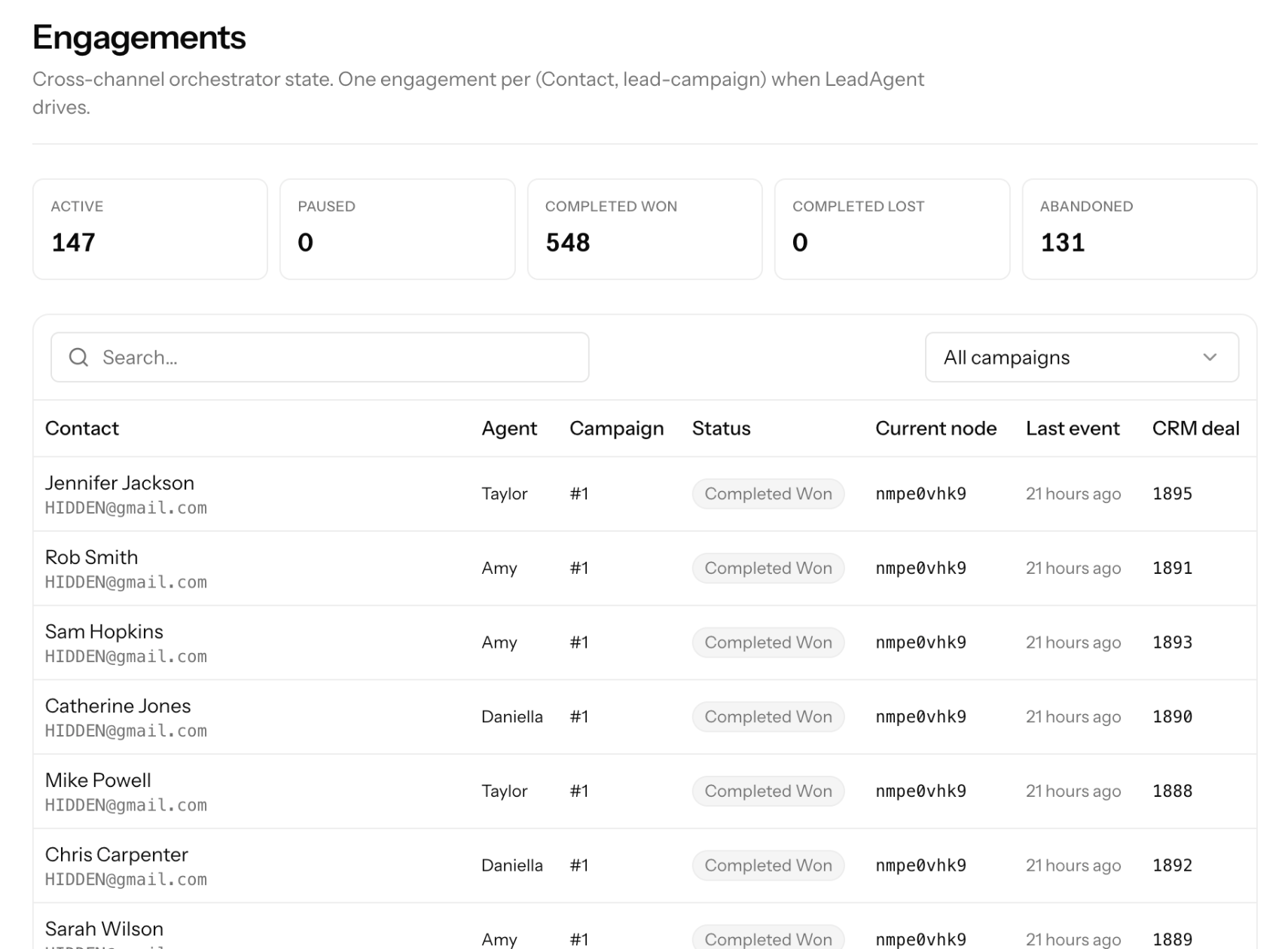This screenshot has width=1288, height=949.
Task: Click the Contact column header
Action: pyautogui.click(x=82, y=429)
